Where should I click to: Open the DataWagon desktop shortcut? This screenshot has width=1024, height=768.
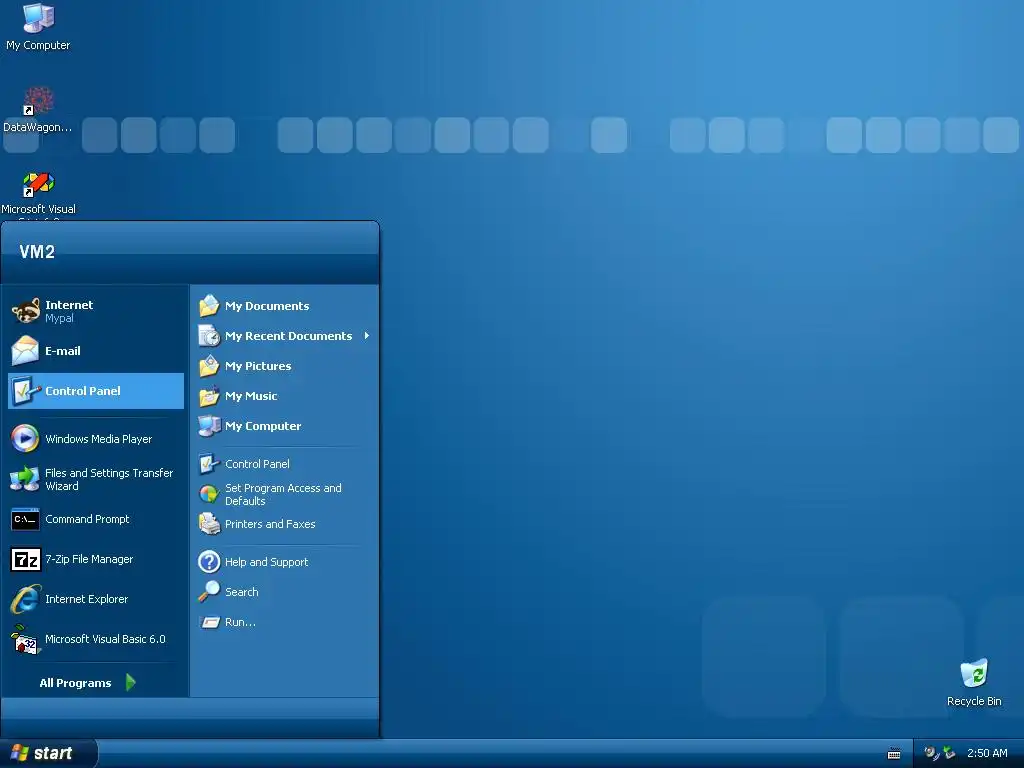[x=38, y=110]
